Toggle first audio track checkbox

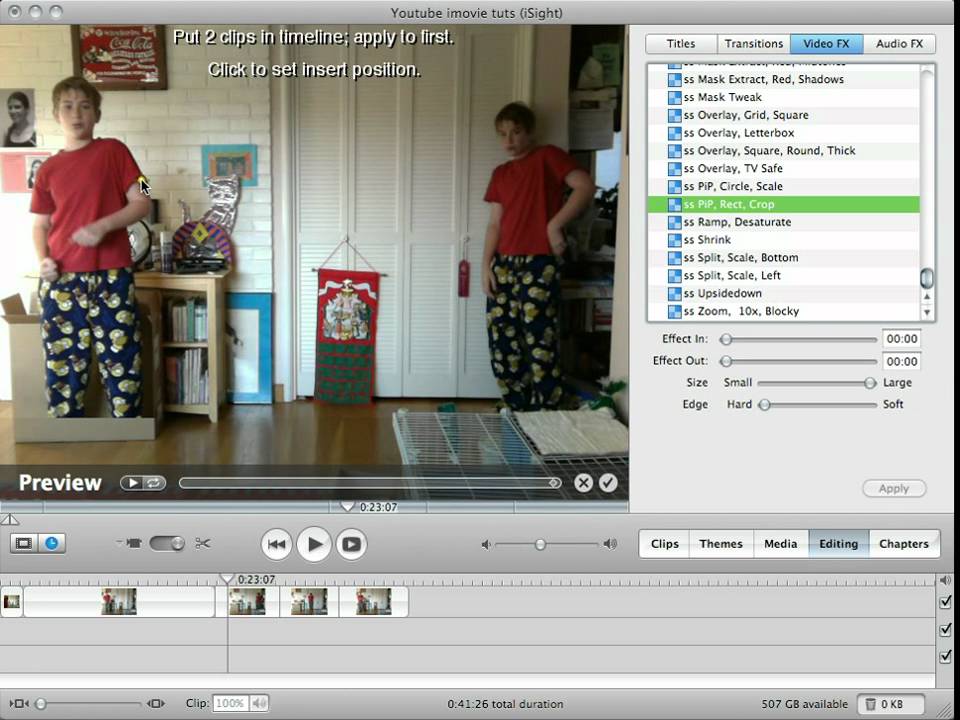pos(945,629)
